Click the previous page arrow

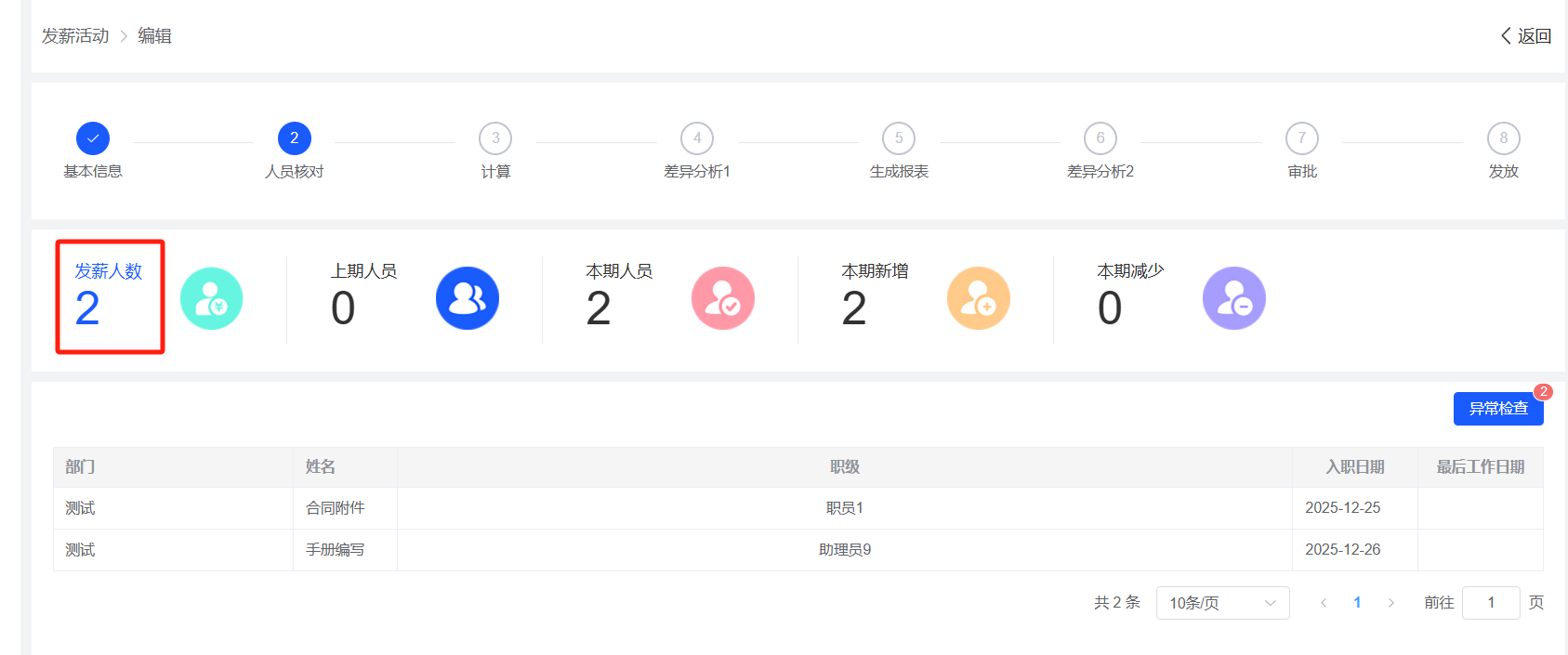coord(1324,603)
